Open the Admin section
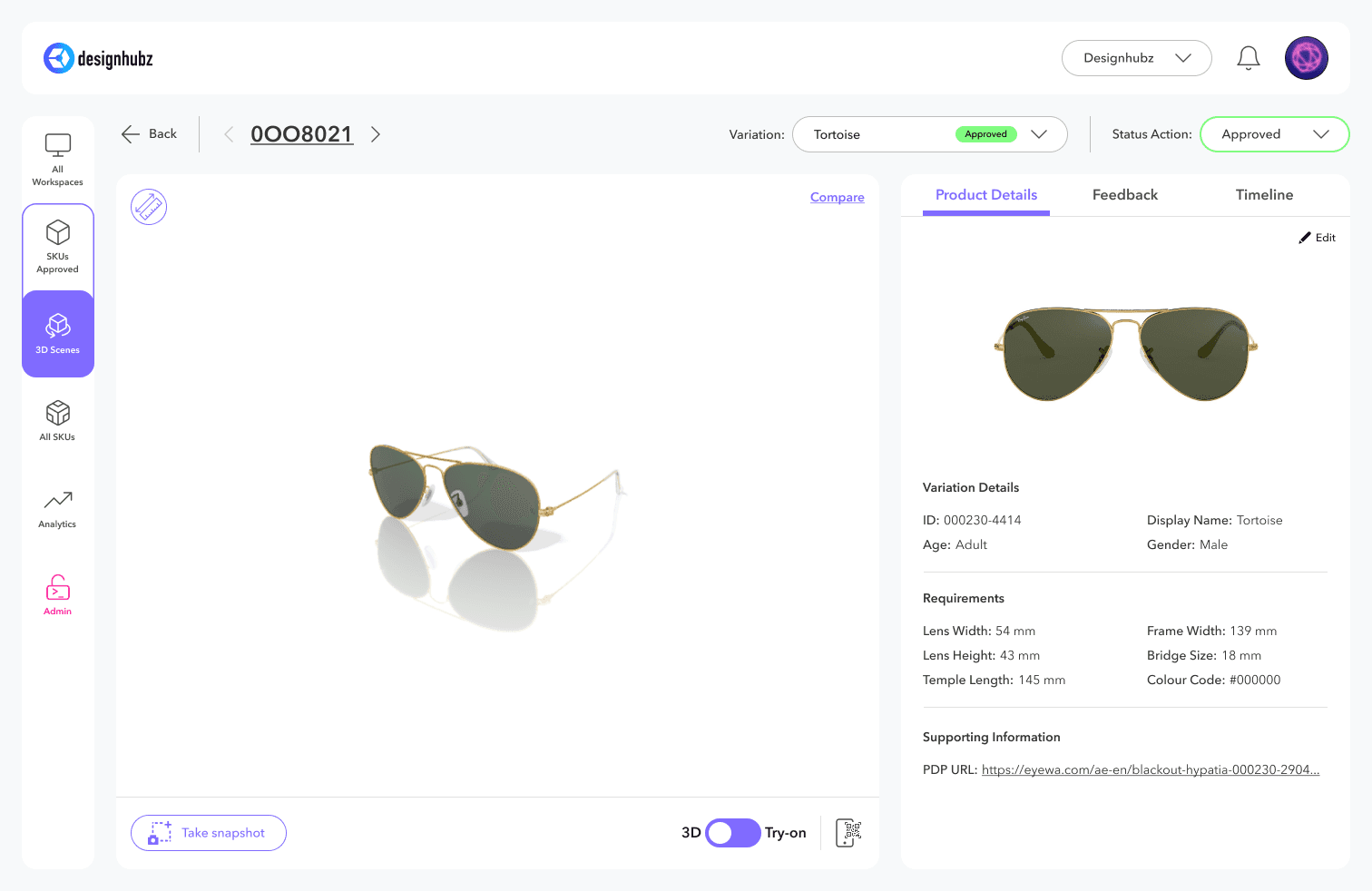The image size is (1372, 891). coord(58,595)
